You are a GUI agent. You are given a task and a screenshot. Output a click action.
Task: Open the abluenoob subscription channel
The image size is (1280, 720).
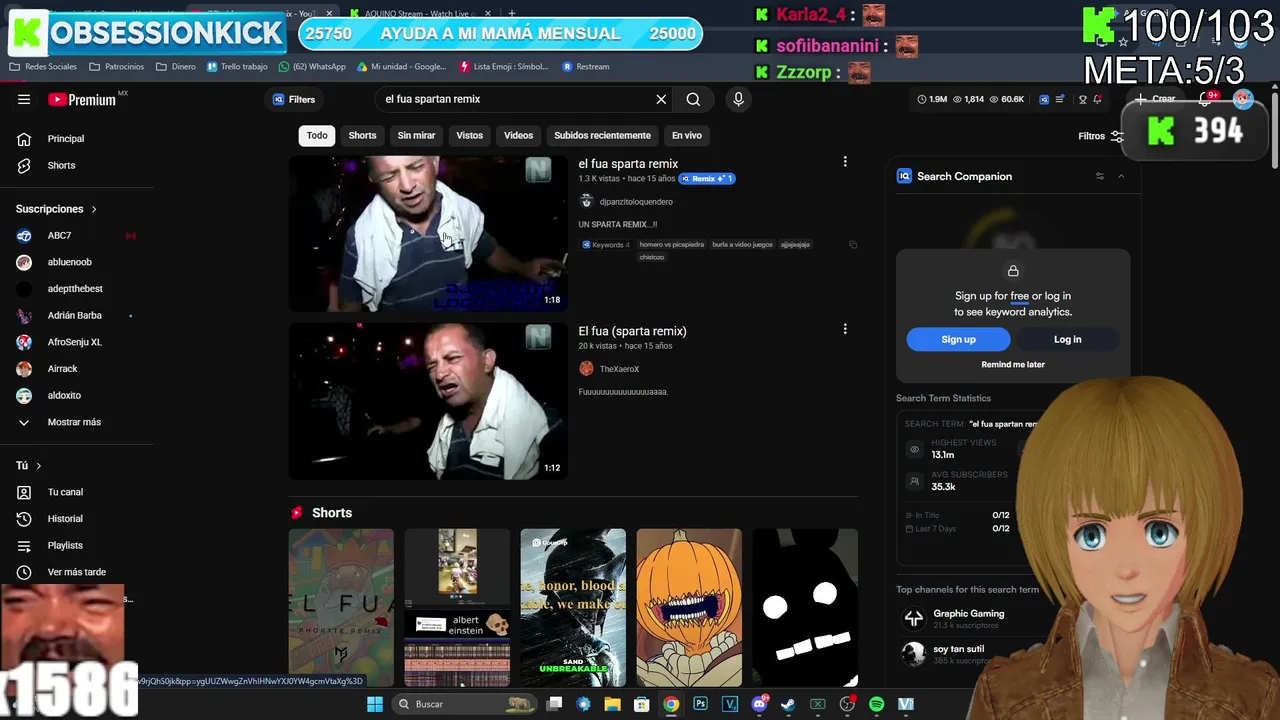[70, 262]
